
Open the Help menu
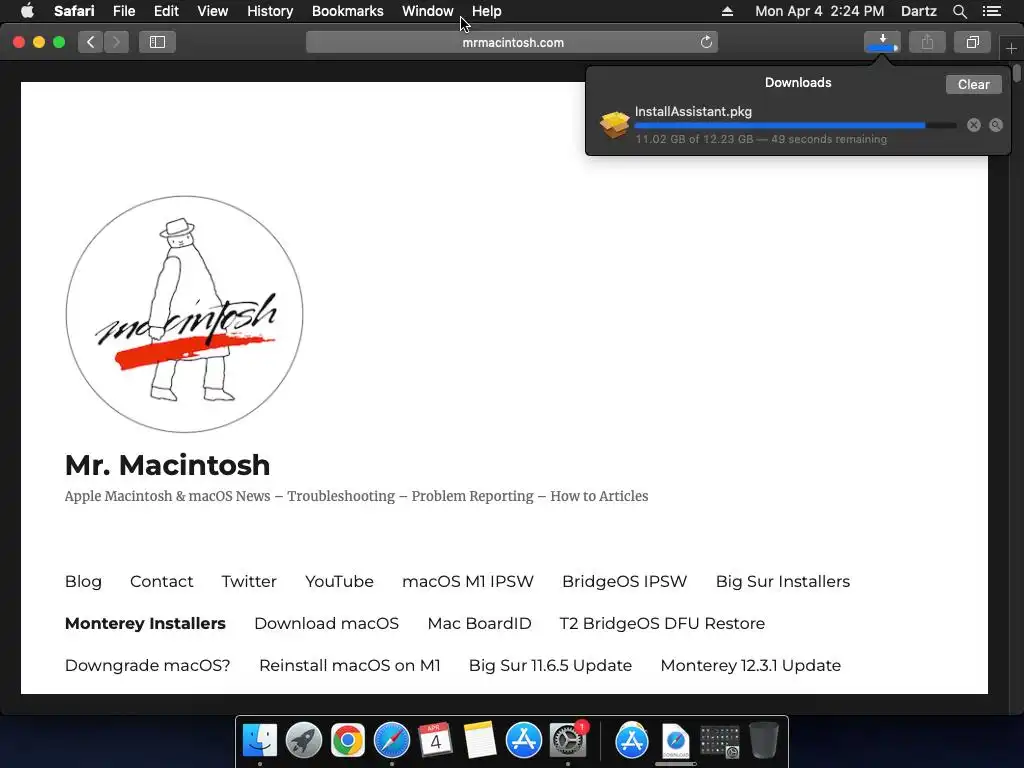pyautogui.click(x=487, y=11)
